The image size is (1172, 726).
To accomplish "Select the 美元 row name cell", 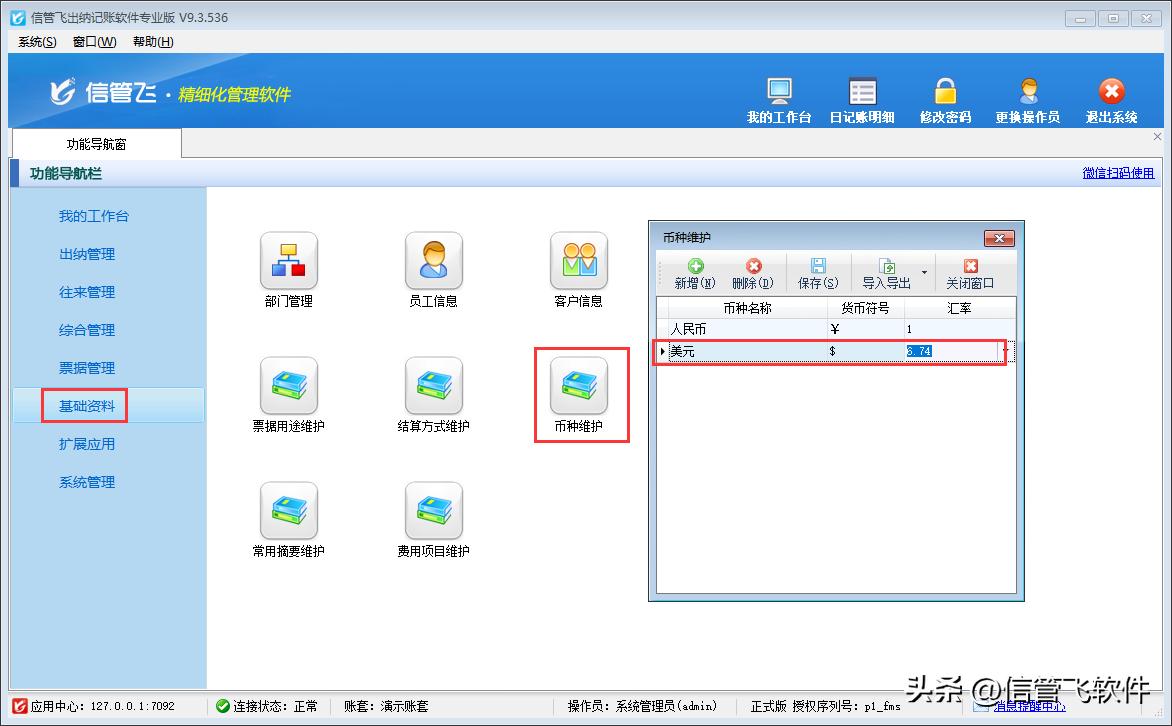I will [747, 351].
